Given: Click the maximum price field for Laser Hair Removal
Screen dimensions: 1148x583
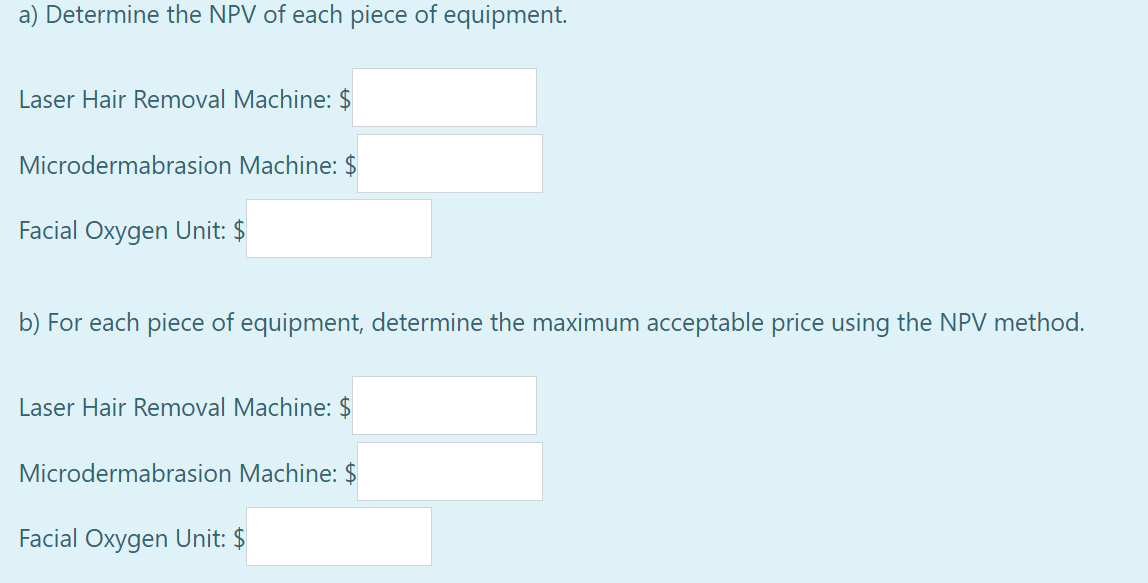Looking at the screenshot, I should (444, 405).
